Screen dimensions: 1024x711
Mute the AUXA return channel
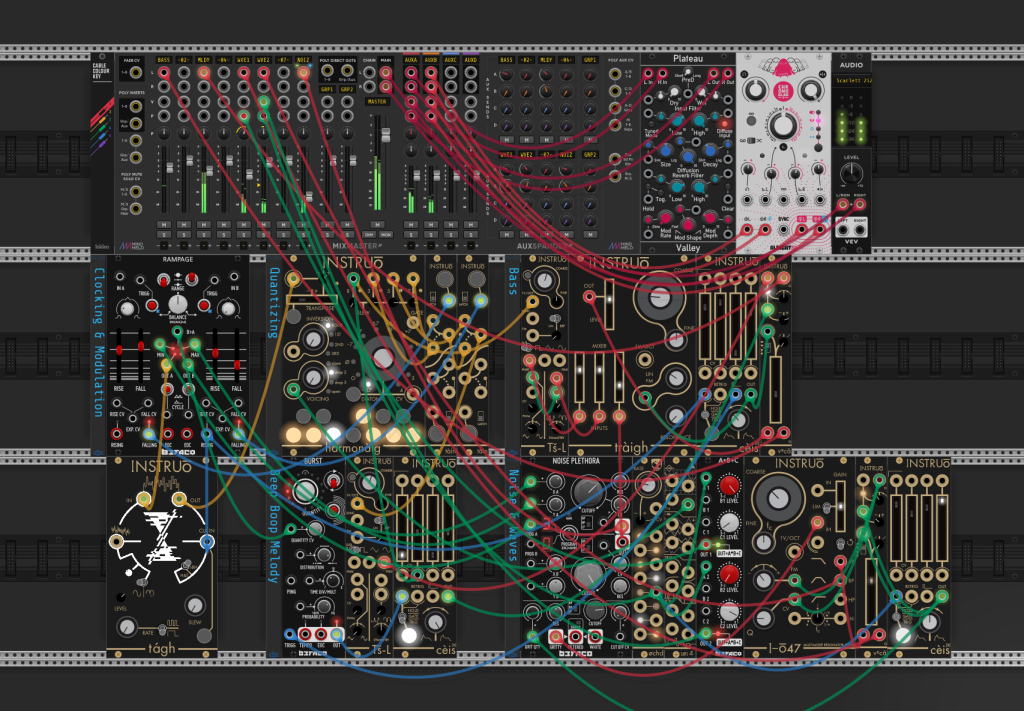pyautogui.click(x=411, y=225)
